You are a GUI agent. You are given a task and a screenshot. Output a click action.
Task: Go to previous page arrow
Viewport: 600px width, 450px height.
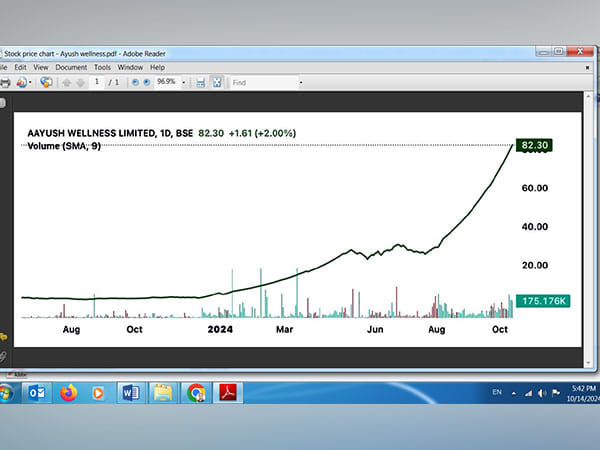point(67,82)
